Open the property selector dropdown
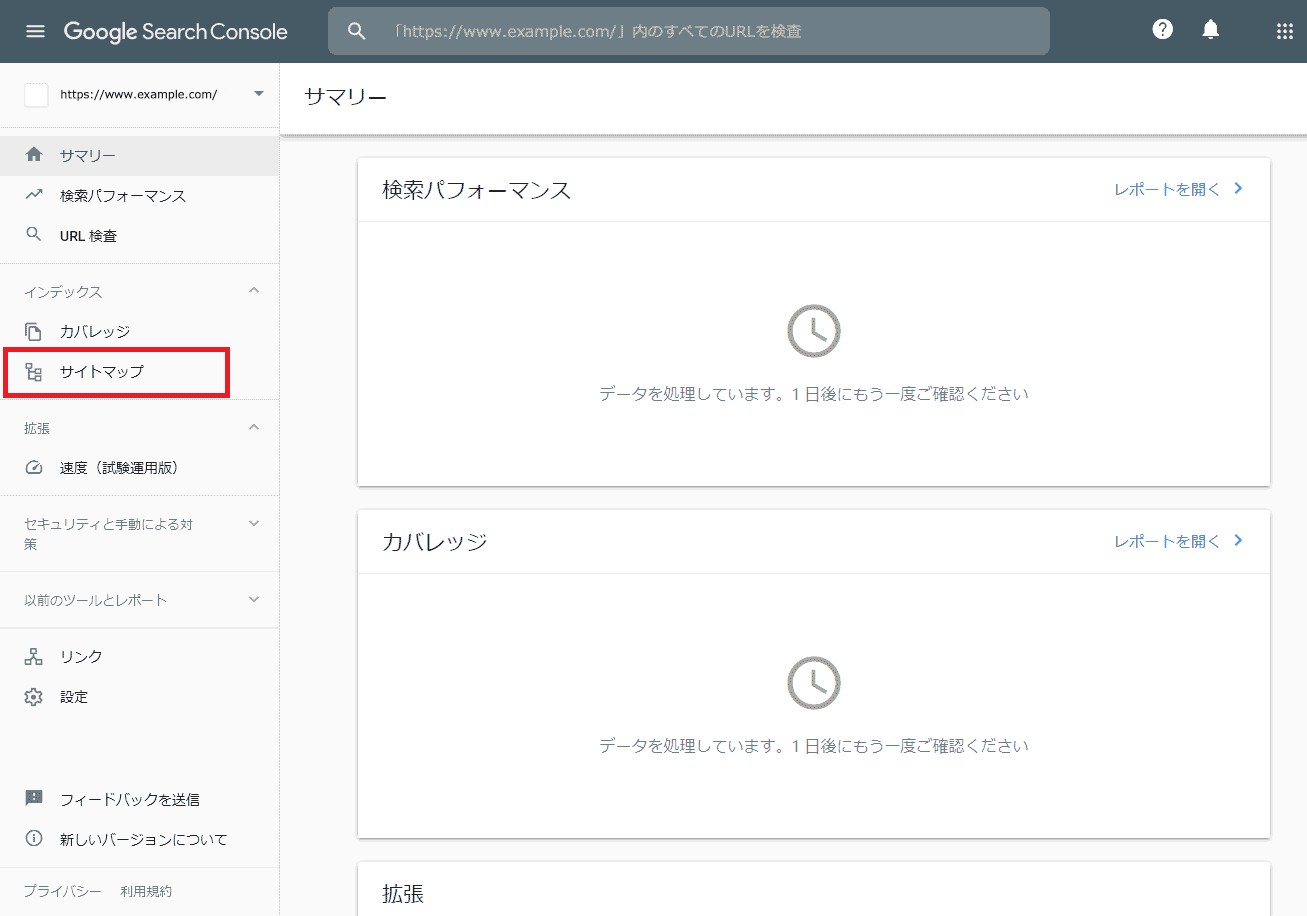The width and height of the screenshot is (1307, 916). (258, 94)
